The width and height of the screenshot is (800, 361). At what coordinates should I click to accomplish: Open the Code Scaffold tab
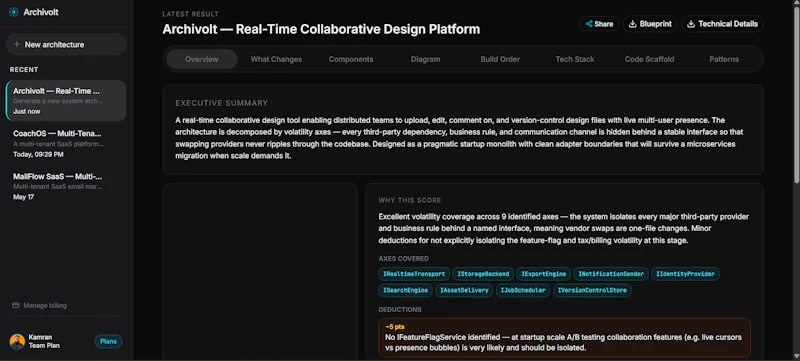tap(649, 59)
